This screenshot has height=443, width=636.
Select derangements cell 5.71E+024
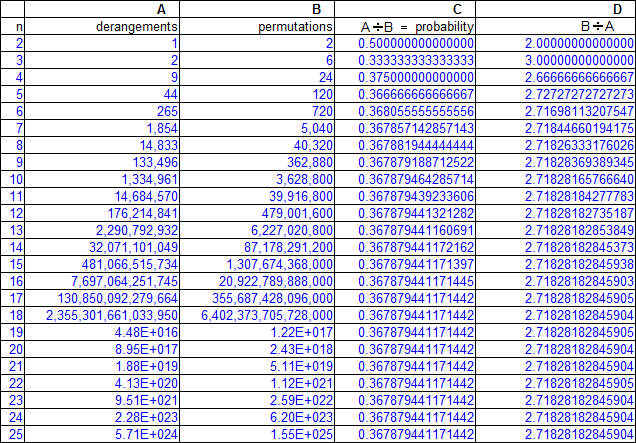pos(102,434)
